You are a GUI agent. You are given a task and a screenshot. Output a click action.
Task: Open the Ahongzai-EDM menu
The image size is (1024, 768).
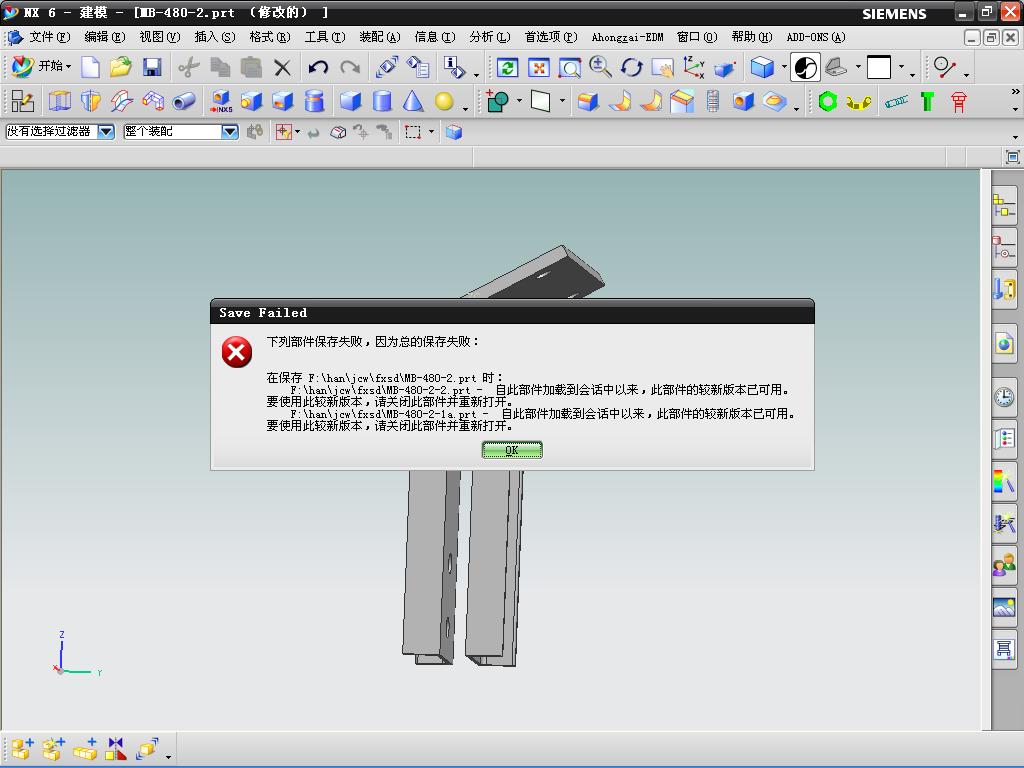(627, 37)
